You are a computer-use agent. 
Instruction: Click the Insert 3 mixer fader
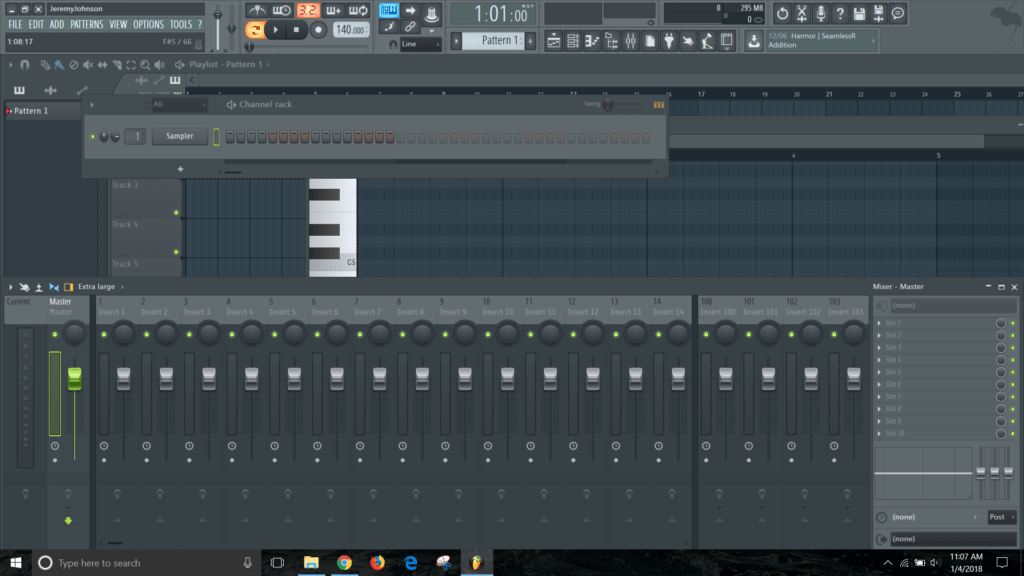[209, 379]
